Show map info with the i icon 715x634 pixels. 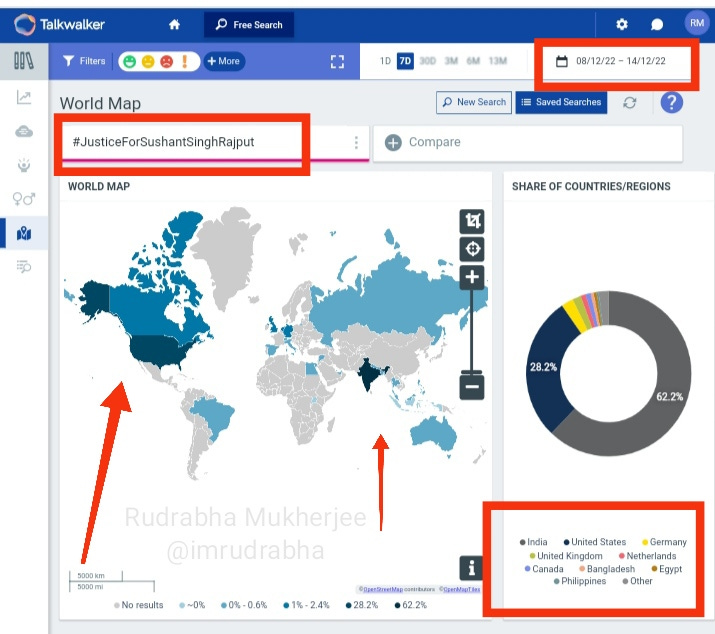point(472,568)
